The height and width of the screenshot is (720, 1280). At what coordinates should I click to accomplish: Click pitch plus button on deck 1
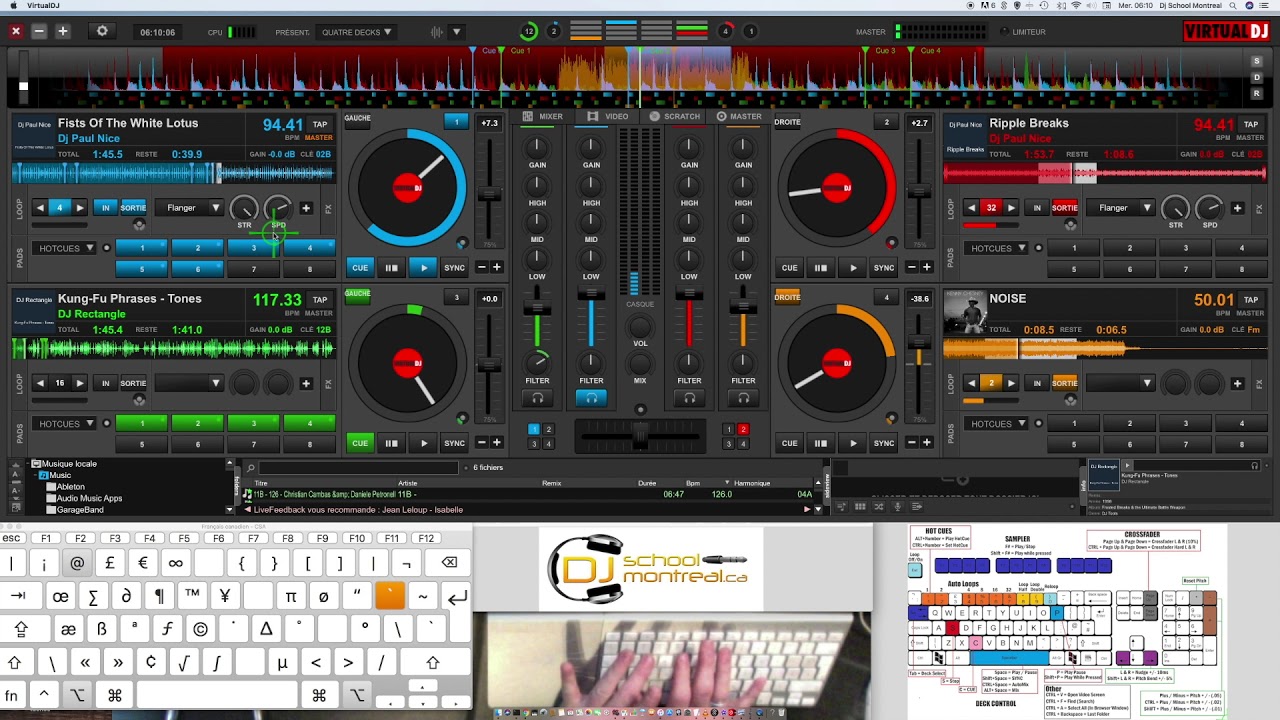pos(496,268)
